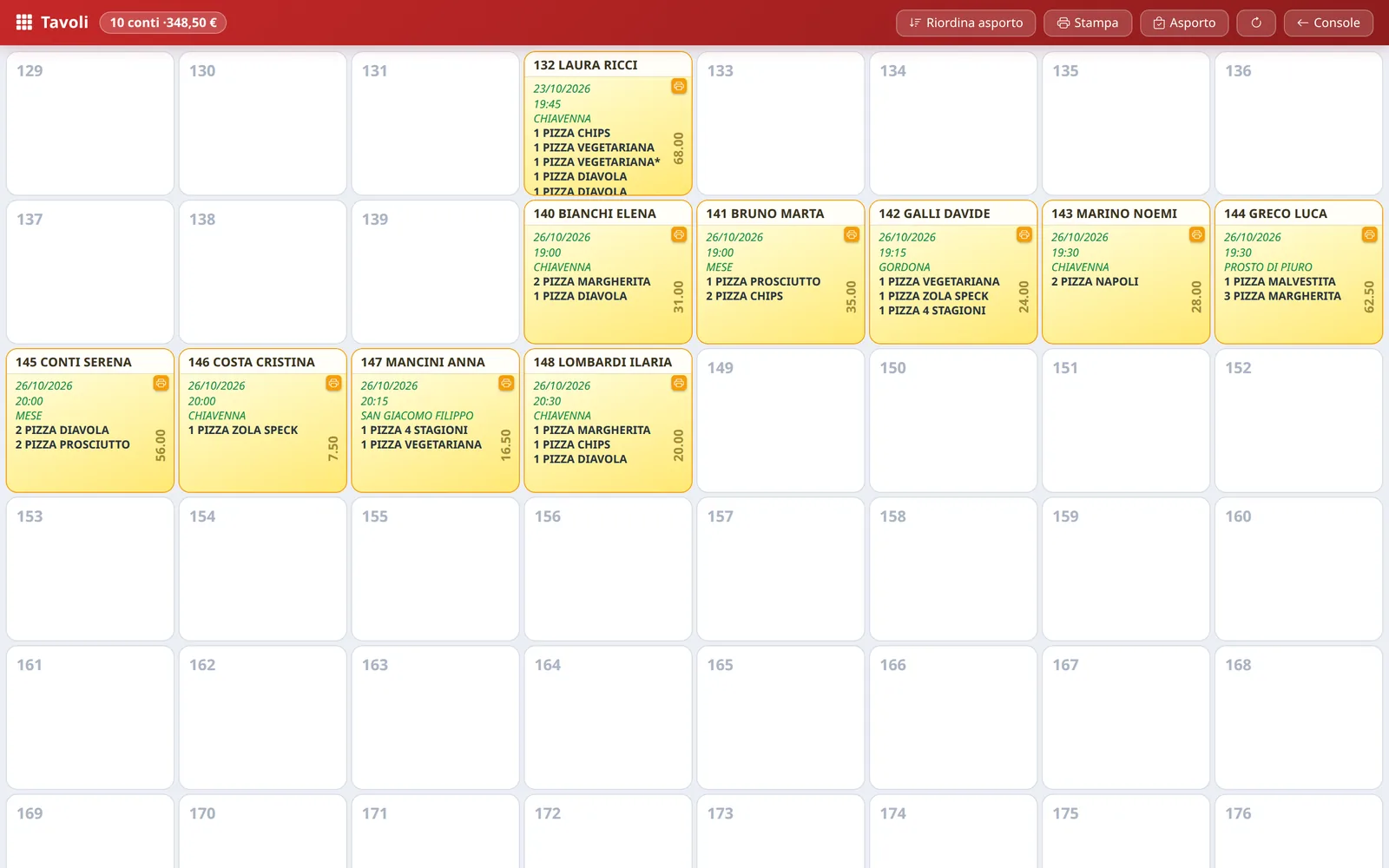Click the printer icon on 148 Lombardi Ilaria
Image resolution: width=1389 pixels, height=868 pixels.
tap(679, 383)
